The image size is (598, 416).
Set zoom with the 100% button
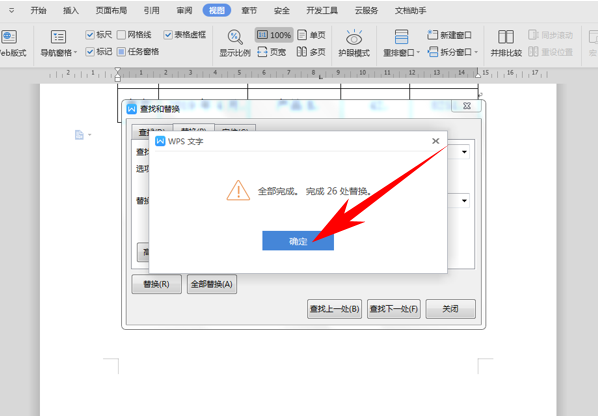pos(274,35)
